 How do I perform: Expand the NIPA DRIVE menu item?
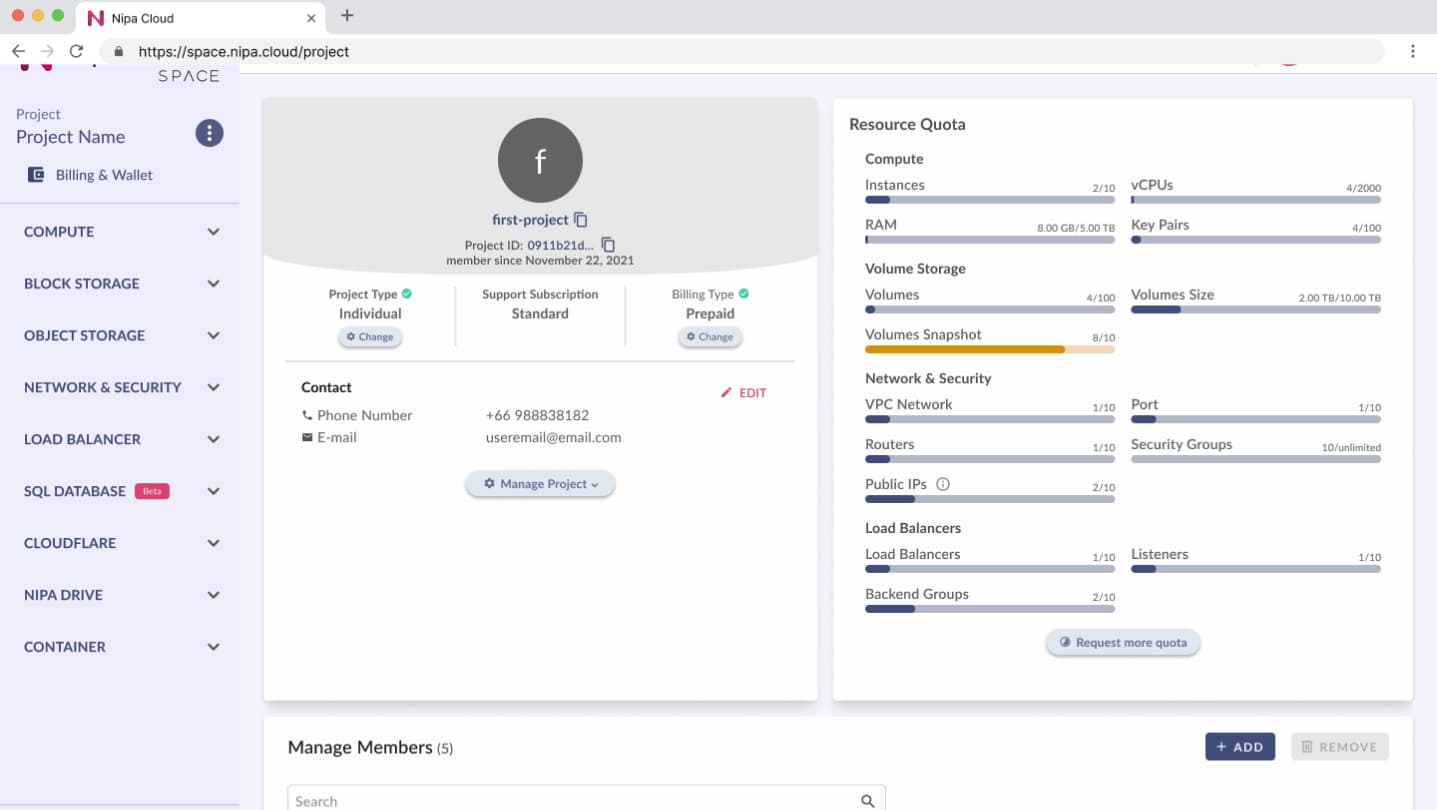pyautogui.click(x=120, y=595)
